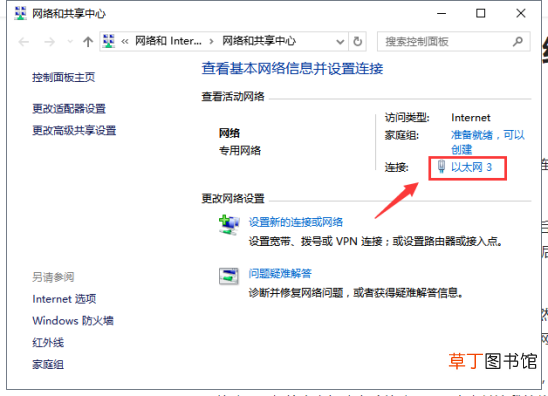
Task: Open 家庭组 link in sidebar
Action: pos(48,365)
